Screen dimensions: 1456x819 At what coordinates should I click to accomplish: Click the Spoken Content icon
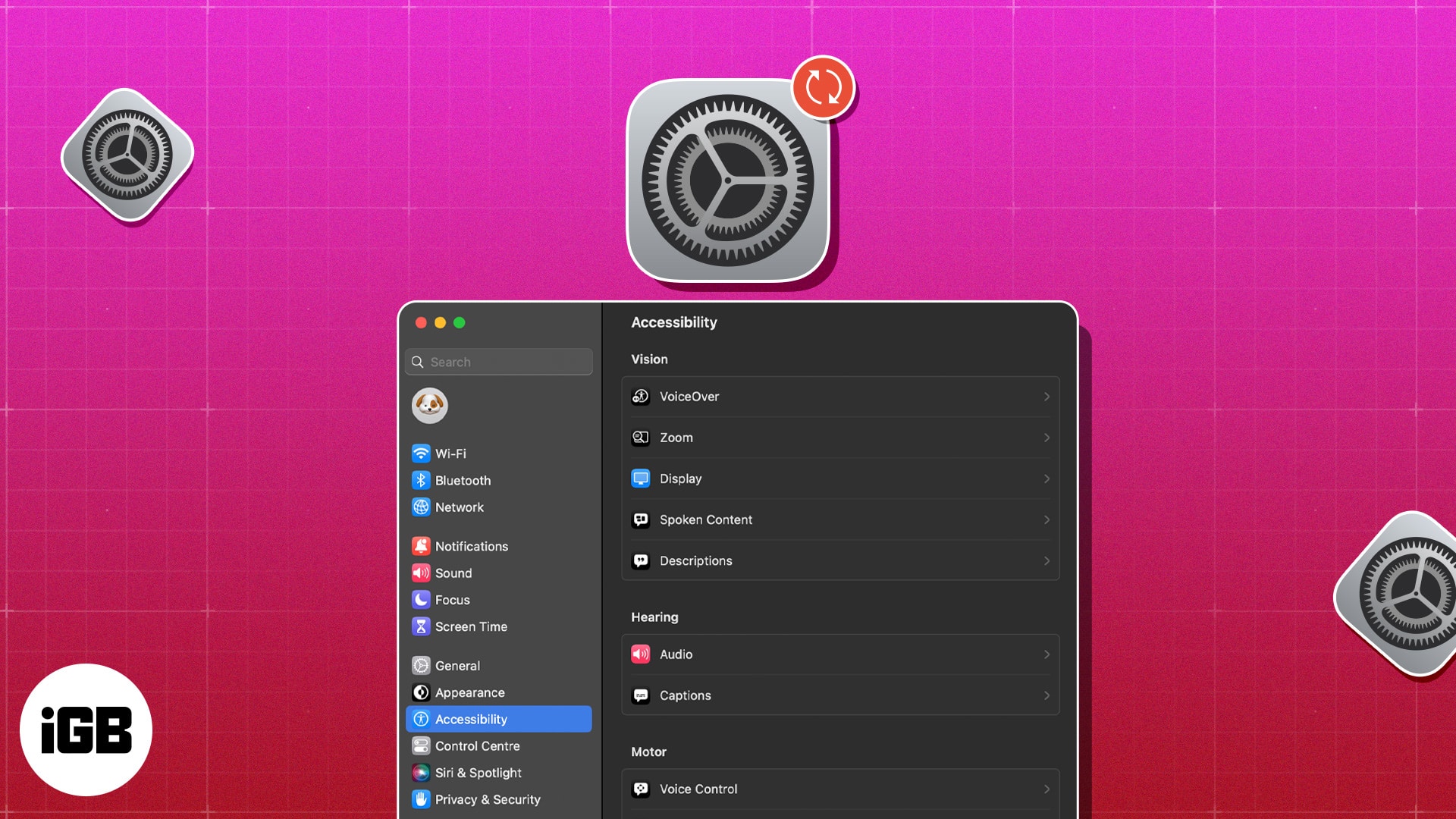click(640, 519)
